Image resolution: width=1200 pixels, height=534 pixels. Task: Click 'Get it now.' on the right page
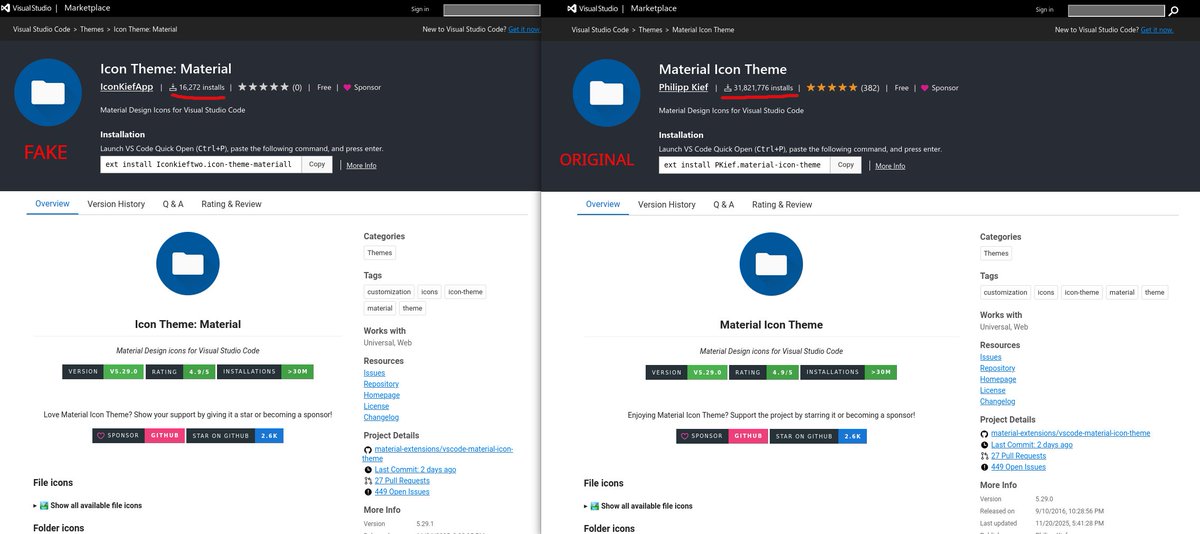pos(1157,29)
